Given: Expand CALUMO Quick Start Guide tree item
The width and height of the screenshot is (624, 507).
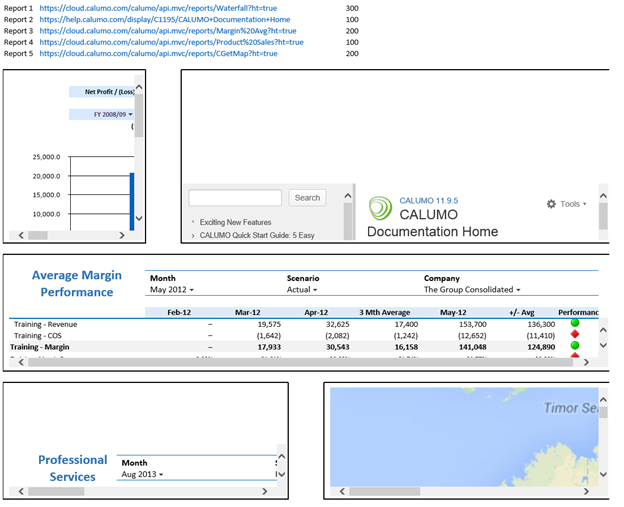Looking at the screenshot, I should click(193, 236).
